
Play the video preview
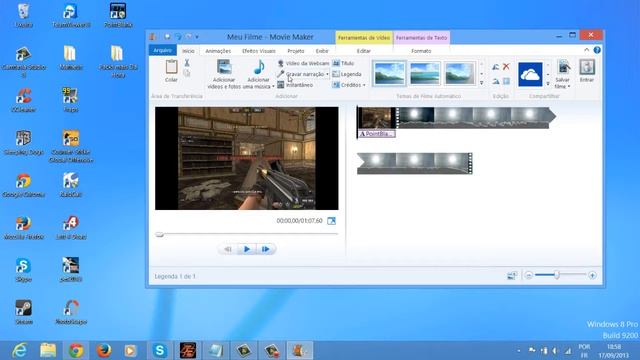tap(247, 249)
